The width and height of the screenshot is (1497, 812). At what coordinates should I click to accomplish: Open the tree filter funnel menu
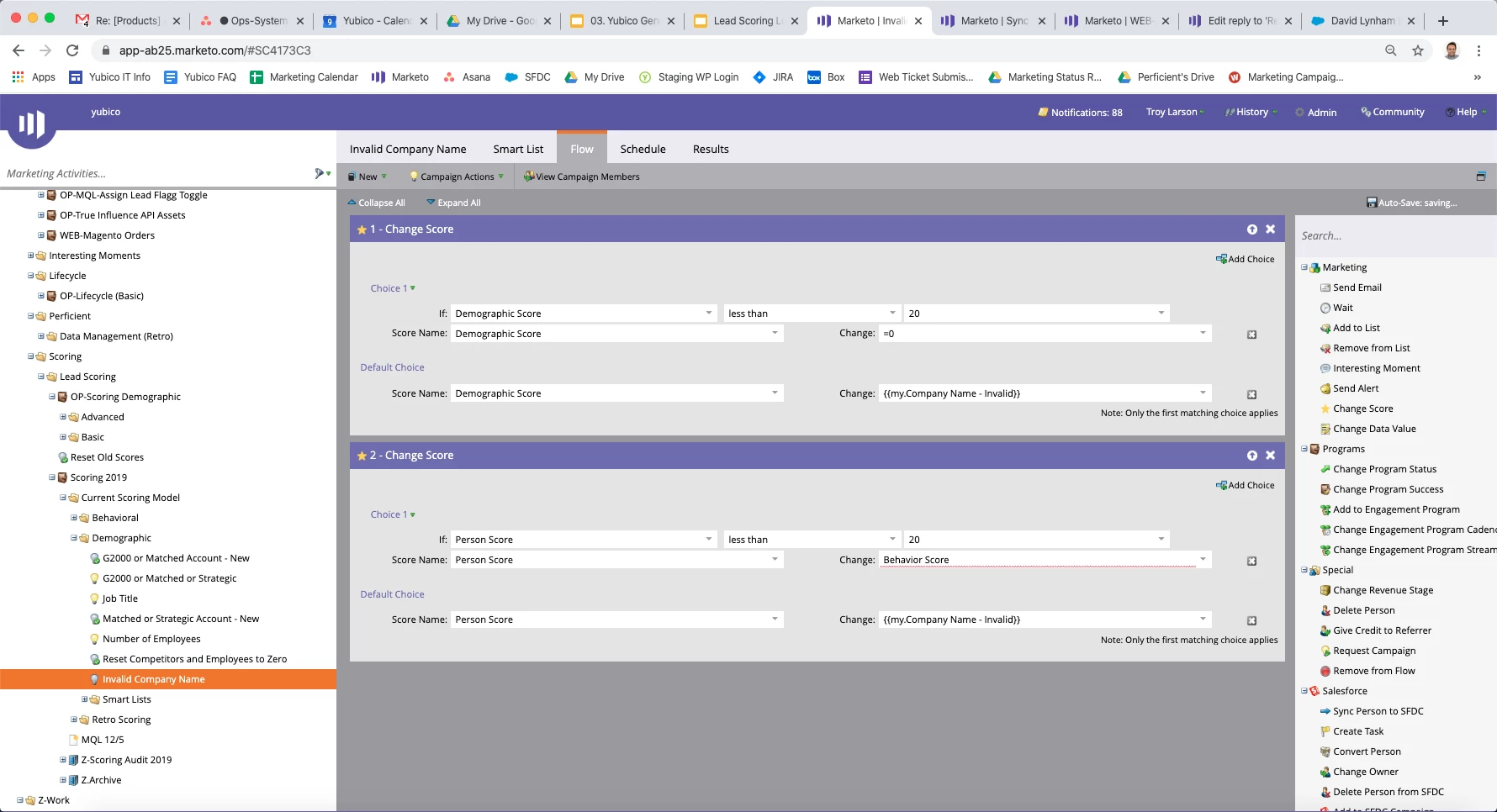[x=322, y=173]
